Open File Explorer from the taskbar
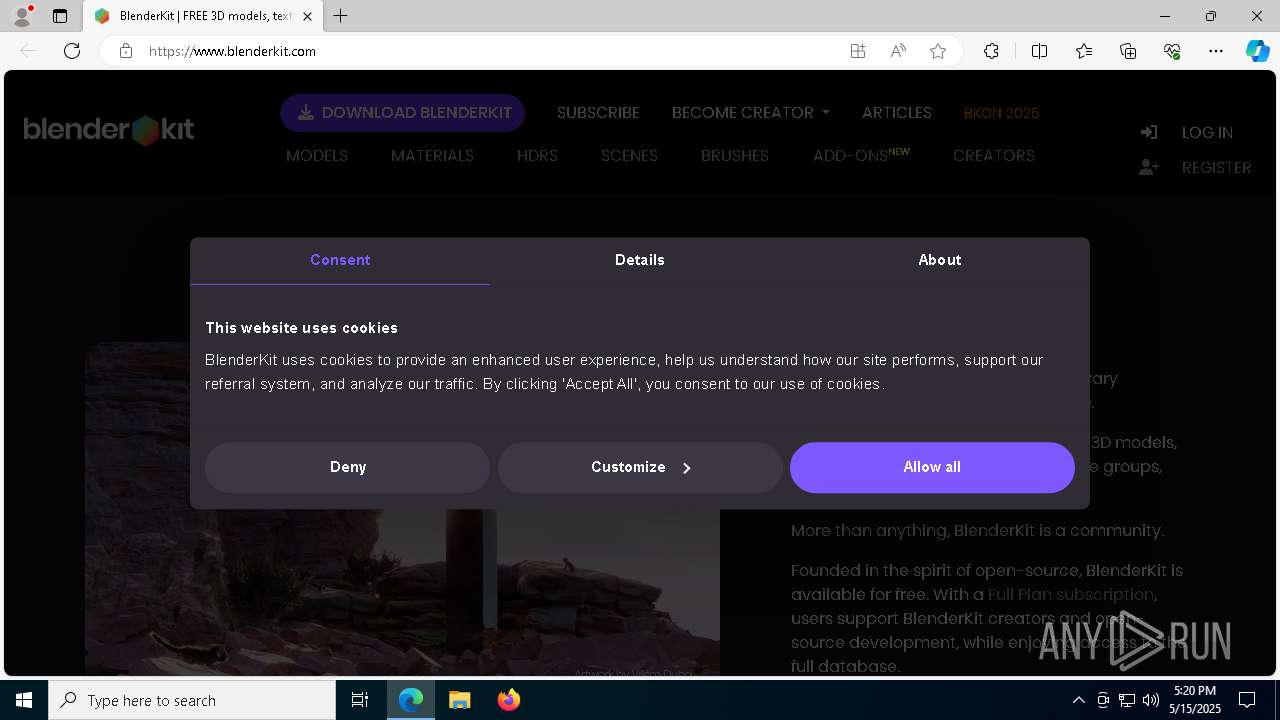Image resolution: width=1280 pixels, height=720 pixels. pyautogui.click(x=459, y=700)
